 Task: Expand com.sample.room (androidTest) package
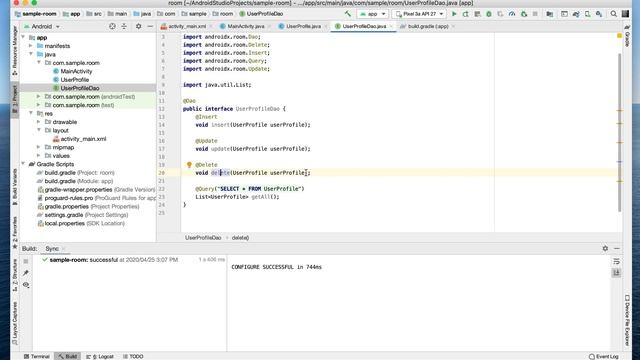(x=39, y=96)
